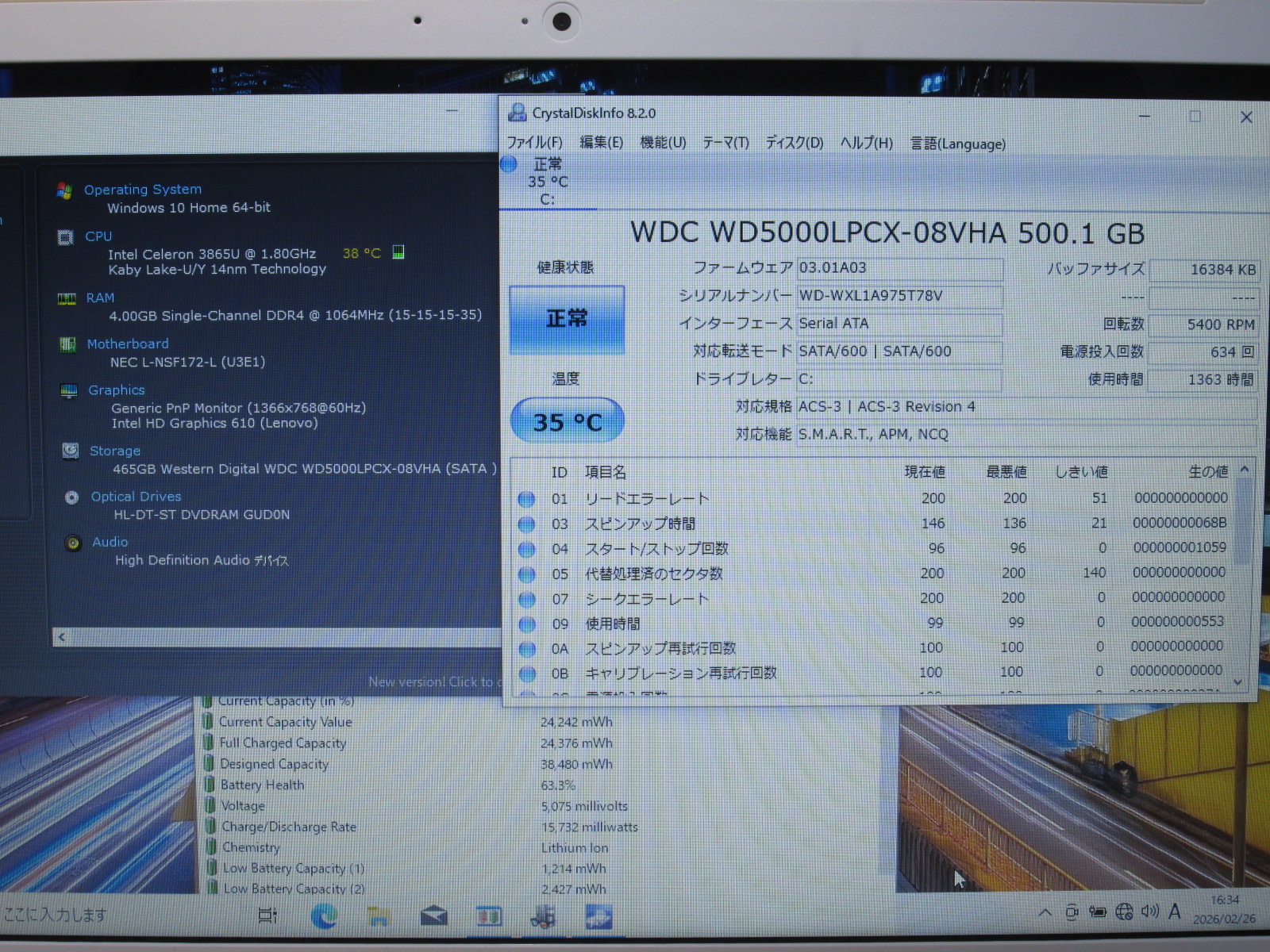Show hidden system tray icons
Image resolution: width=1270 pixels, height=952 pixels.
(1045, 913)
